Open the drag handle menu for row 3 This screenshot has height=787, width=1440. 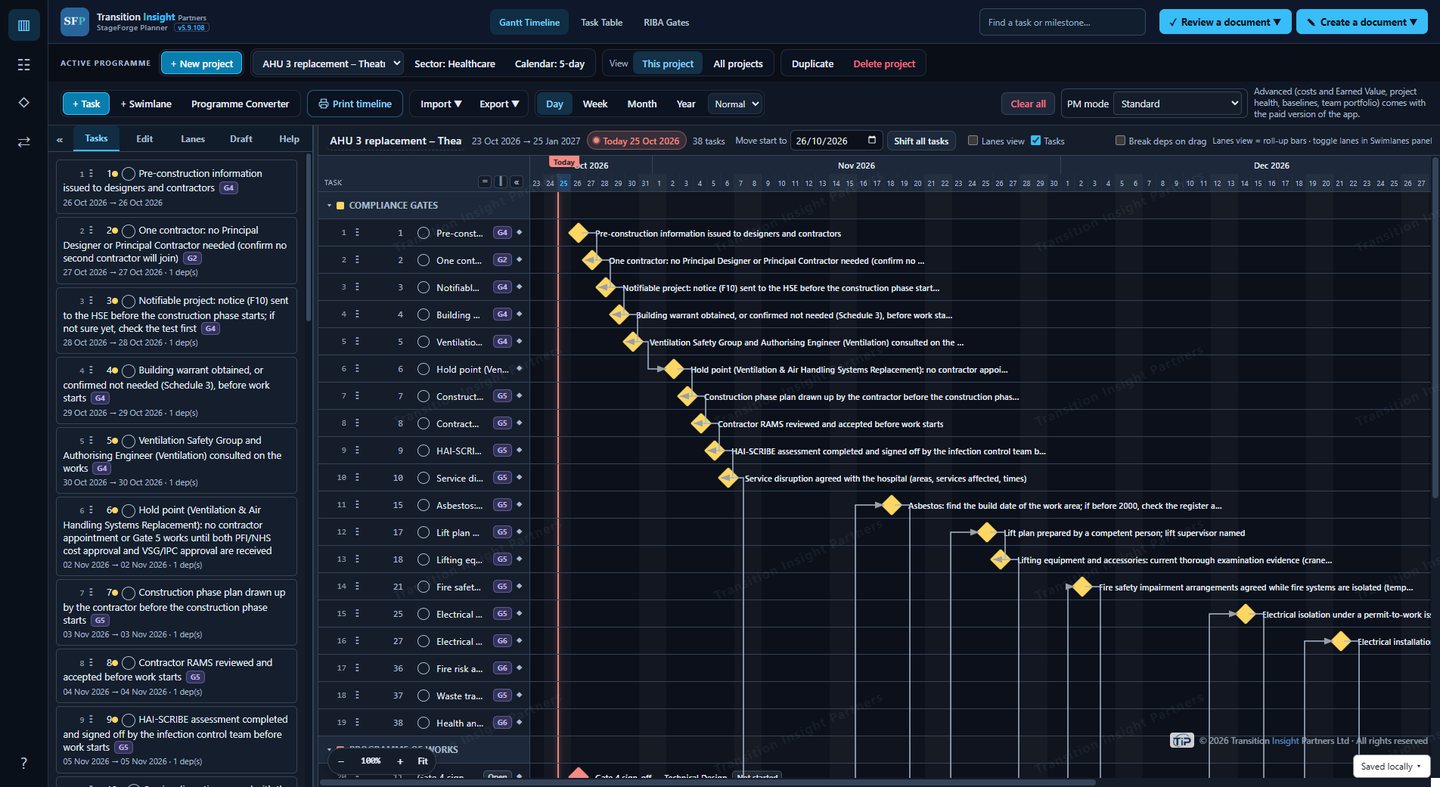(x=357, y=287)
